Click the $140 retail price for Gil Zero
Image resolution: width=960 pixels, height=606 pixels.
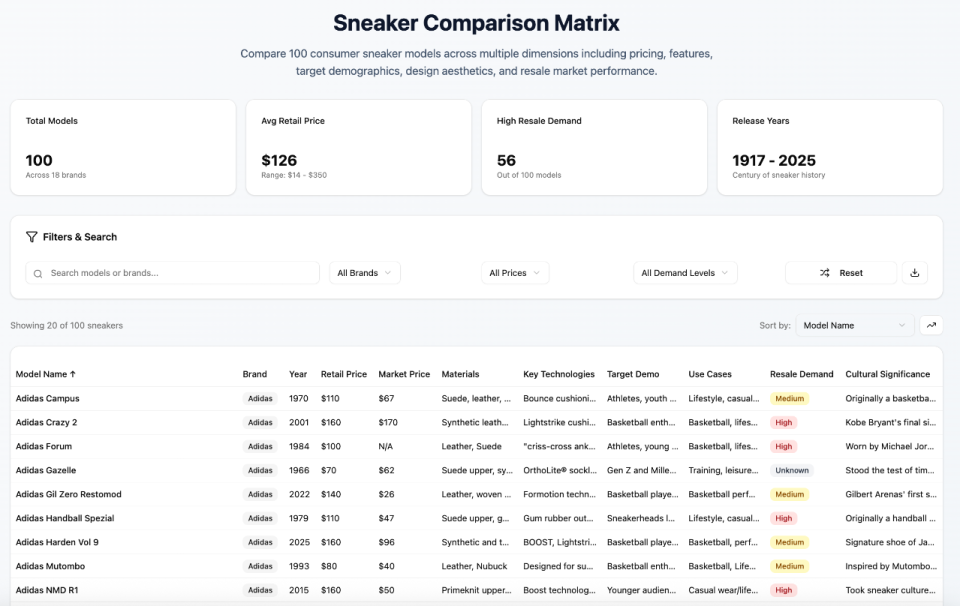point(331,494)
